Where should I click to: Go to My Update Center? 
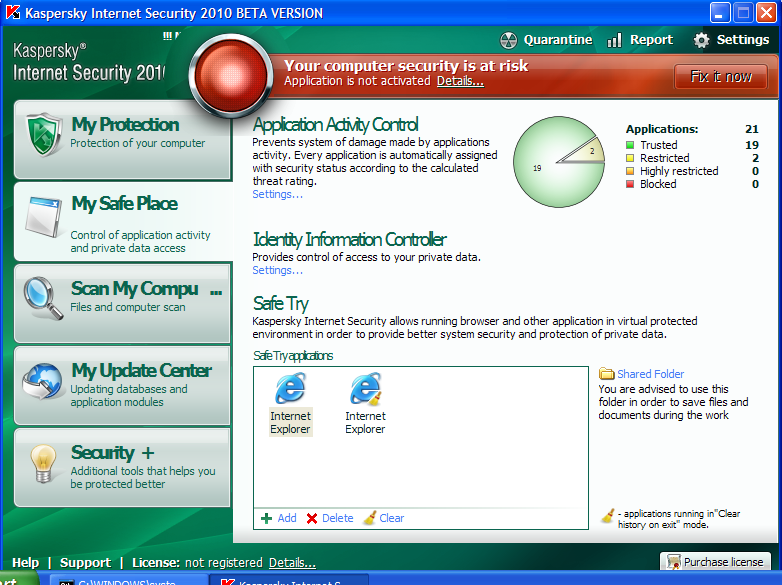click(x=122, y=384)
